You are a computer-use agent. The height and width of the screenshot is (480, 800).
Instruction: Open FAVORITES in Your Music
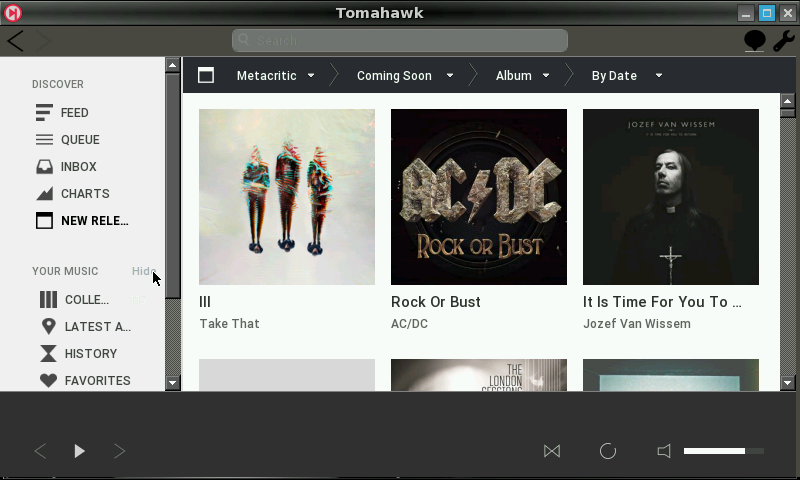[x=97, y=381]
